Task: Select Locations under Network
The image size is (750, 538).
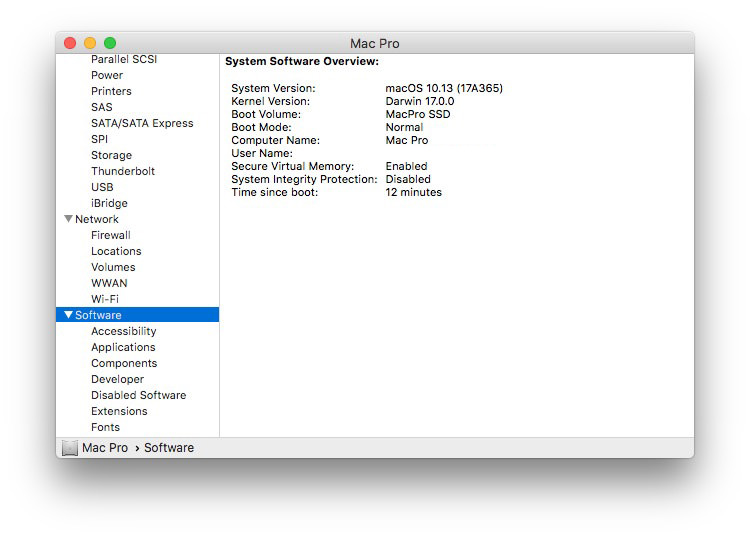Action: [x=116, y=251]
